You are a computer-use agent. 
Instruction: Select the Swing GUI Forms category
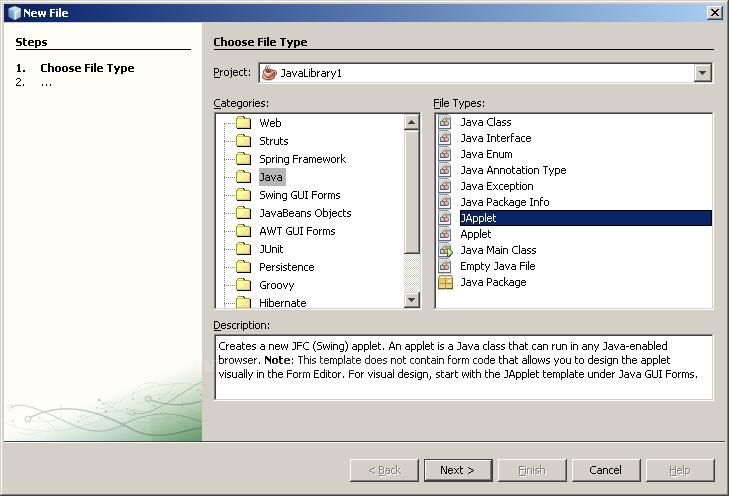click(300, 195)
